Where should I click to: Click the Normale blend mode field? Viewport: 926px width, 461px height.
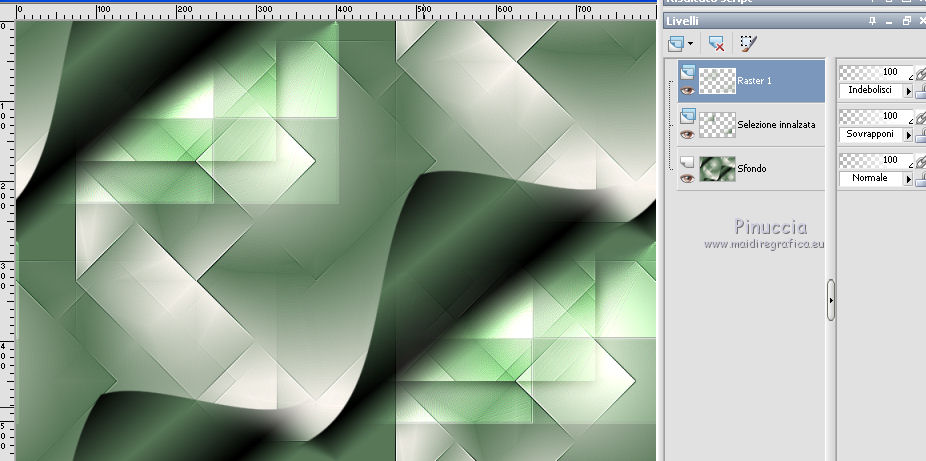click(872, 178)
